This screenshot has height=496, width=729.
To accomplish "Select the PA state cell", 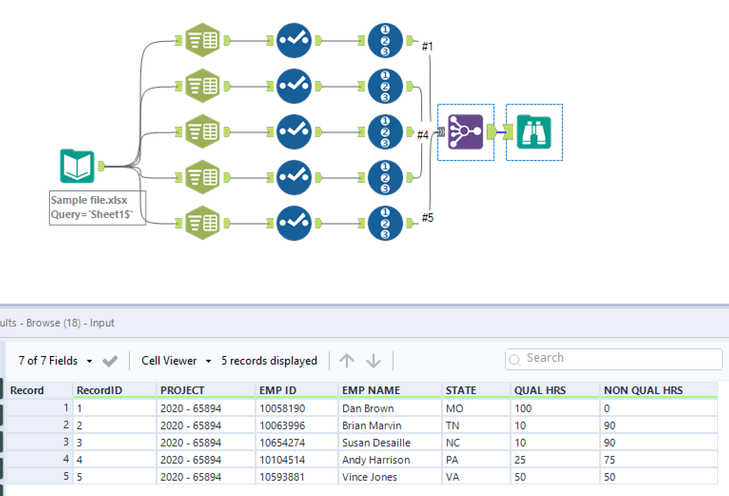I will pos(476,460).
